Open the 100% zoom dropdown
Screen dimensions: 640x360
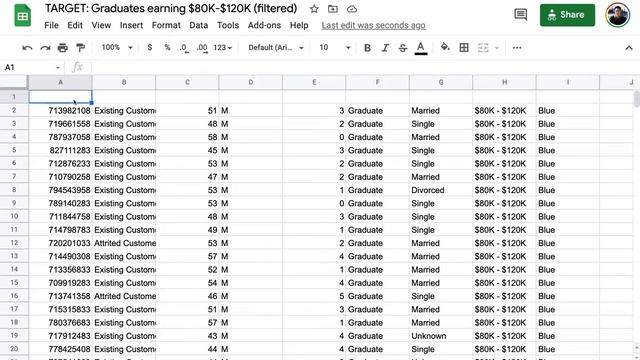[x=117, y=48]
